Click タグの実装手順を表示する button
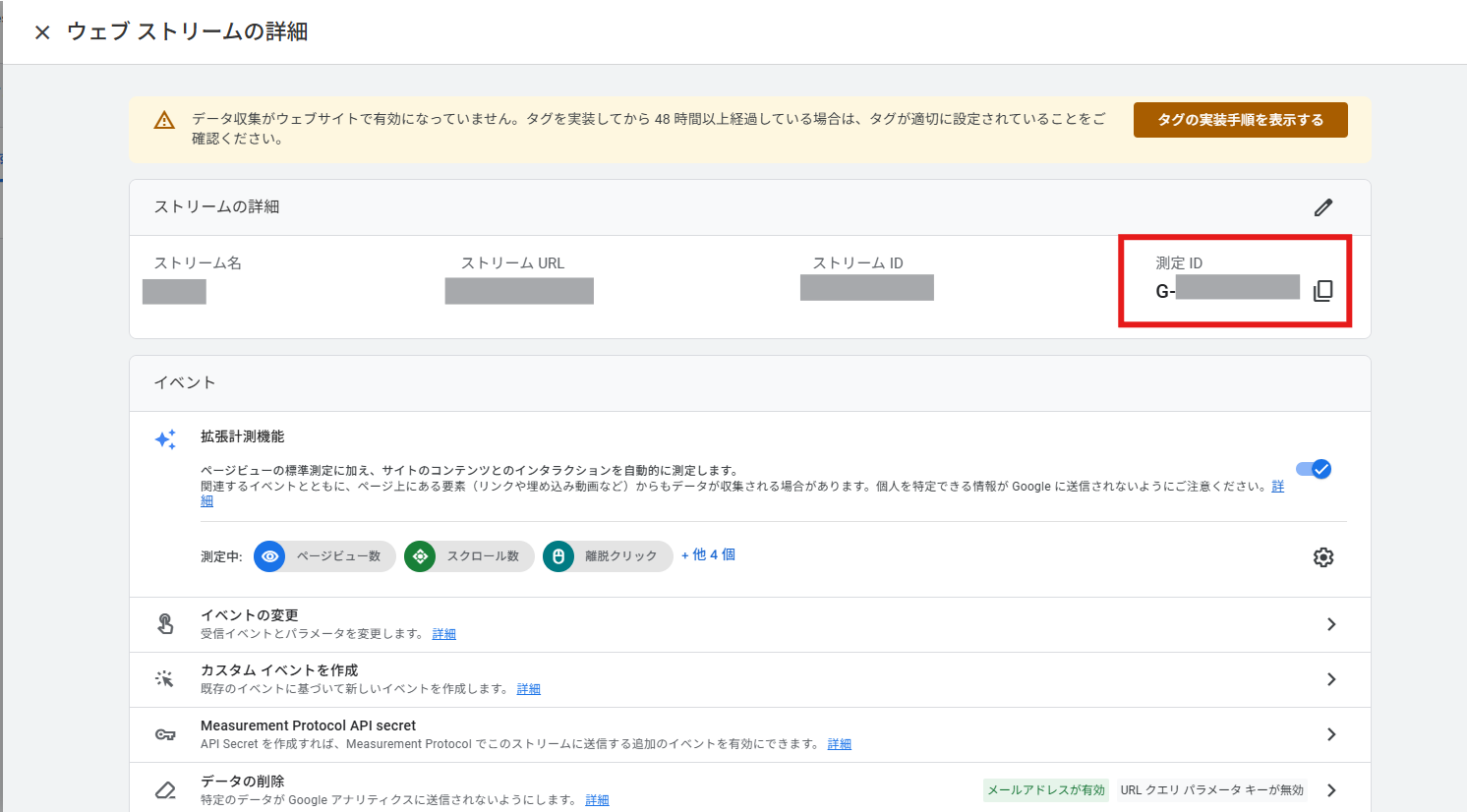 coord(1240,120)
